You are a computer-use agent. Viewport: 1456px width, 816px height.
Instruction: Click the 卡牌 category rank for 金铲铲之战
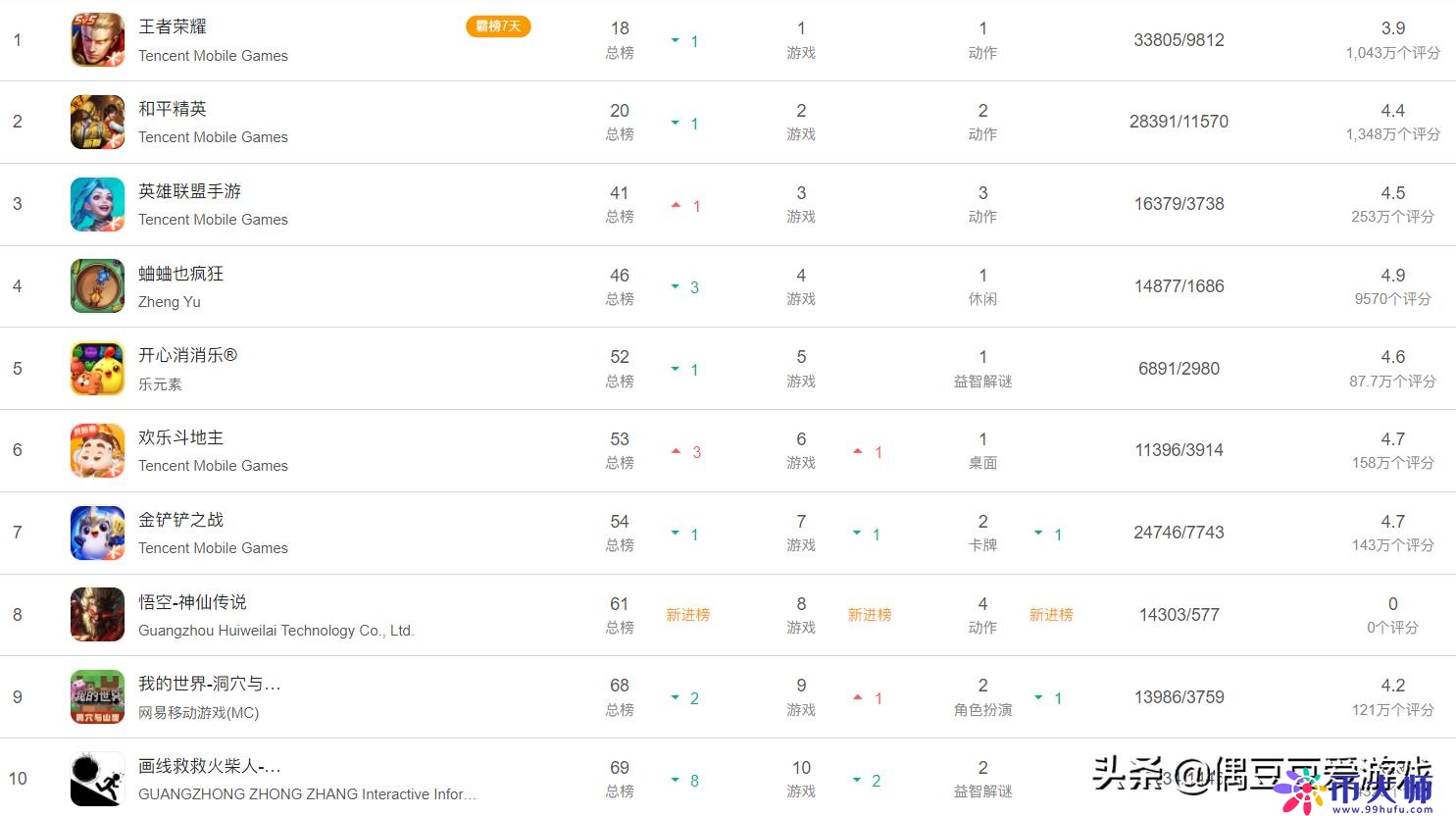click(982, 533)
